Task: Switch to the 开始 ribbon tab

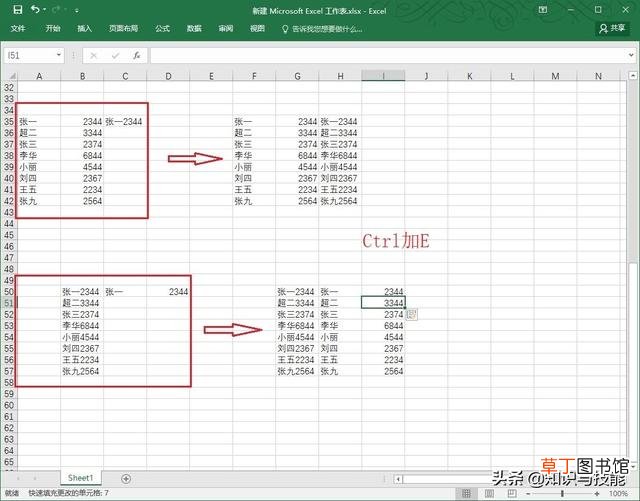Action: coord(53,28)
